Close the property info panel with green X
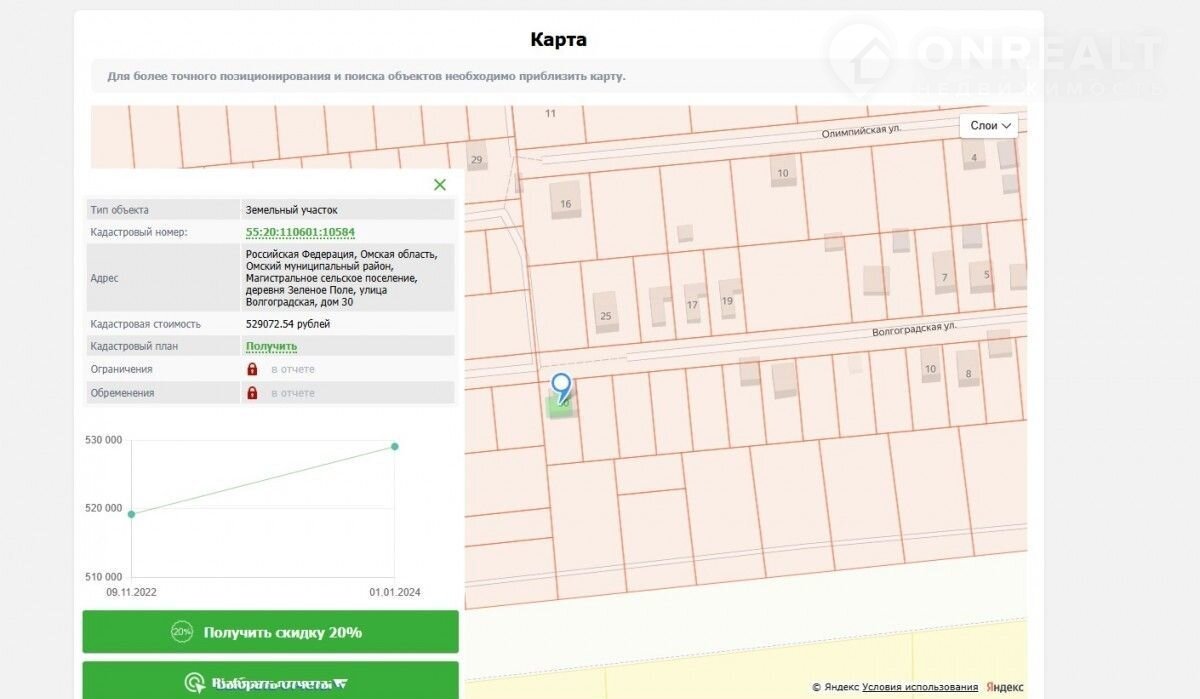 [x=440, y=185]
